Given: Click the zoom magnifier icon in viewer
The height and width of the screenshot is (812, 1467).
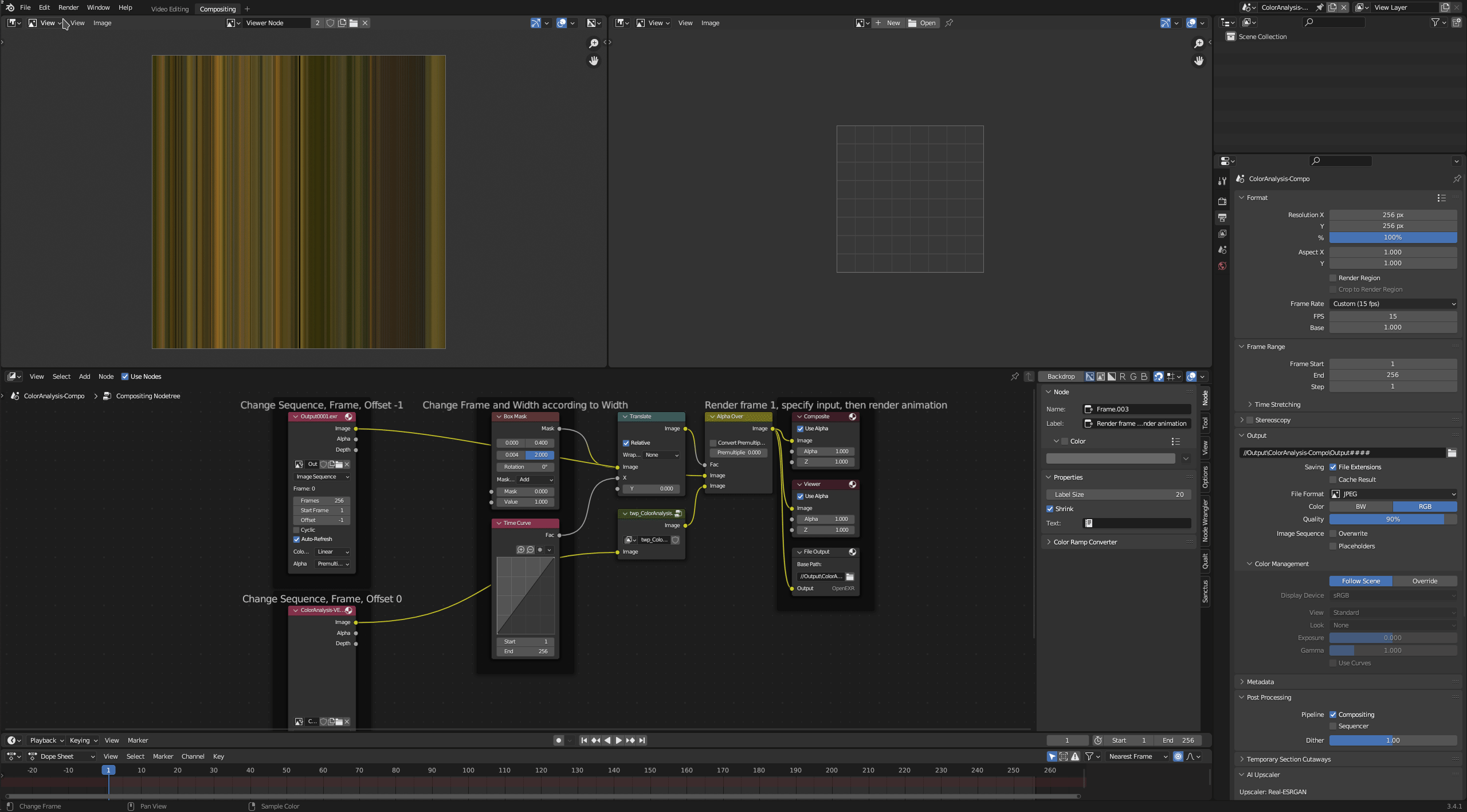Looking at the screenshot, I should tap(594, 44).
